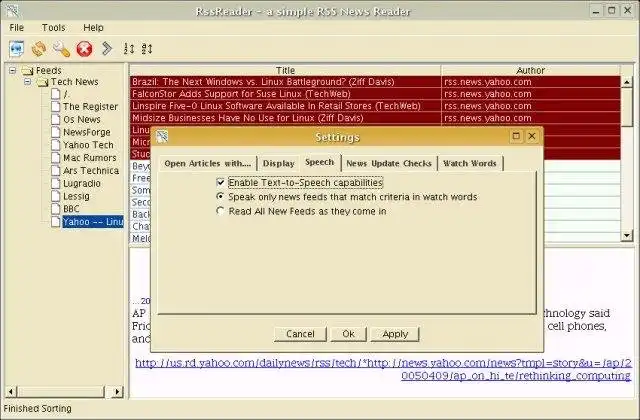Click the sort ascending toolbar icon
The image size is (640, 420).
pyautogui.click(x=129, y=49)
